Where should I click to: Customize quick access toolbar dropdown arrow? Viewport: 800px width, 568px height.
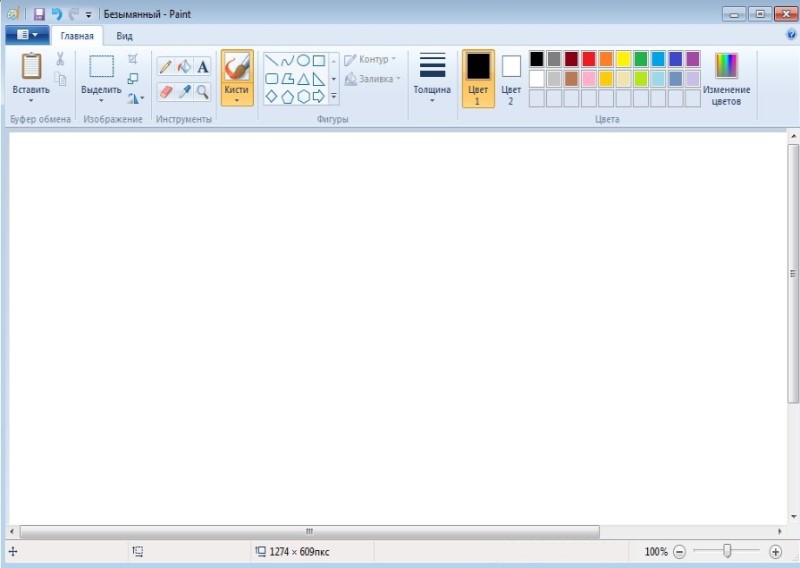[x=88, y=15]
